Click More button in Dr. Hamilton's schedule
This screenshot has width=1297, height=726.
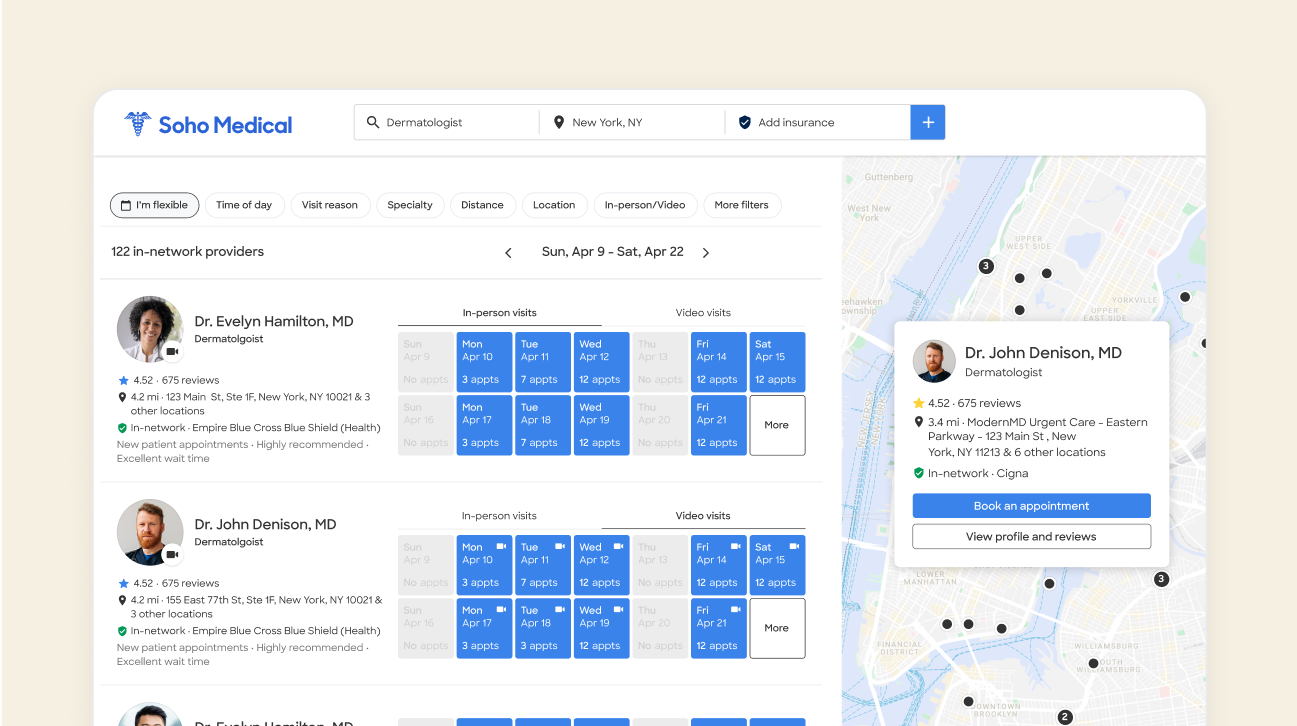pos(776,425)
